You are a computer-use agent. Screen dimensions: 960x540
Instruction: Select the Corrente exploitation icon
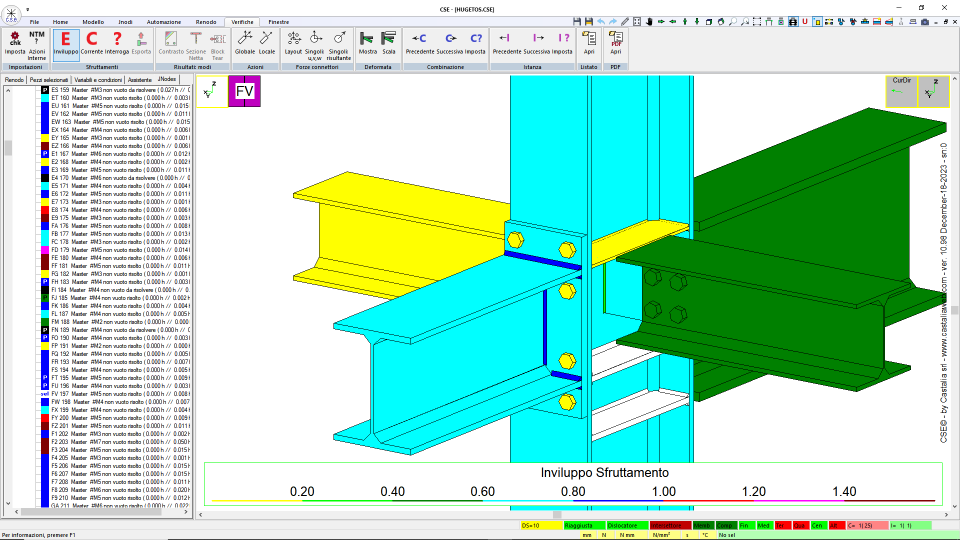click(92, 43)
